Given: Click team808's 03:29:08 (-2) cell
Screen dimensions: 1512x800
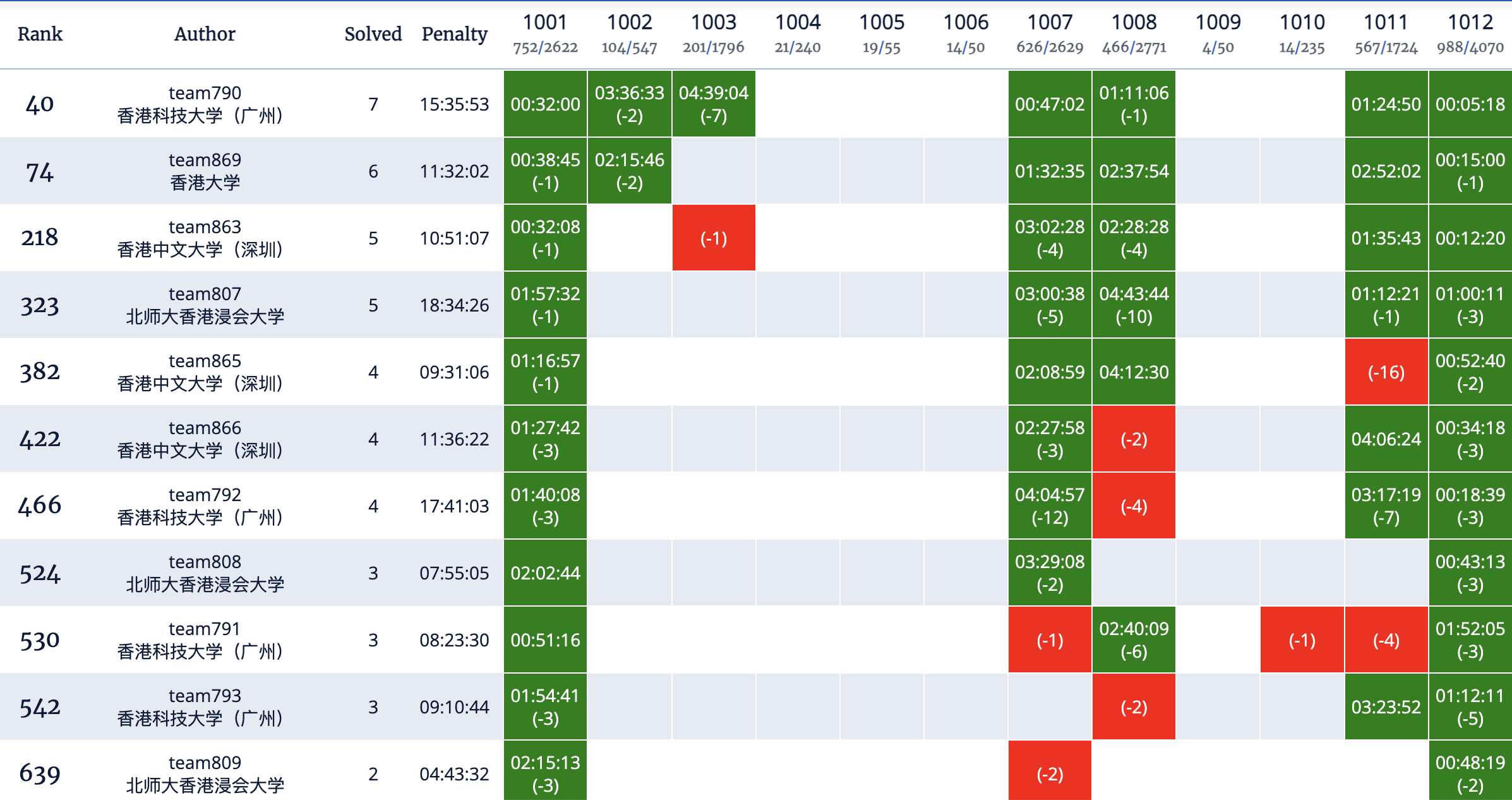Looking at the screenshot, I should point(1050,573).
